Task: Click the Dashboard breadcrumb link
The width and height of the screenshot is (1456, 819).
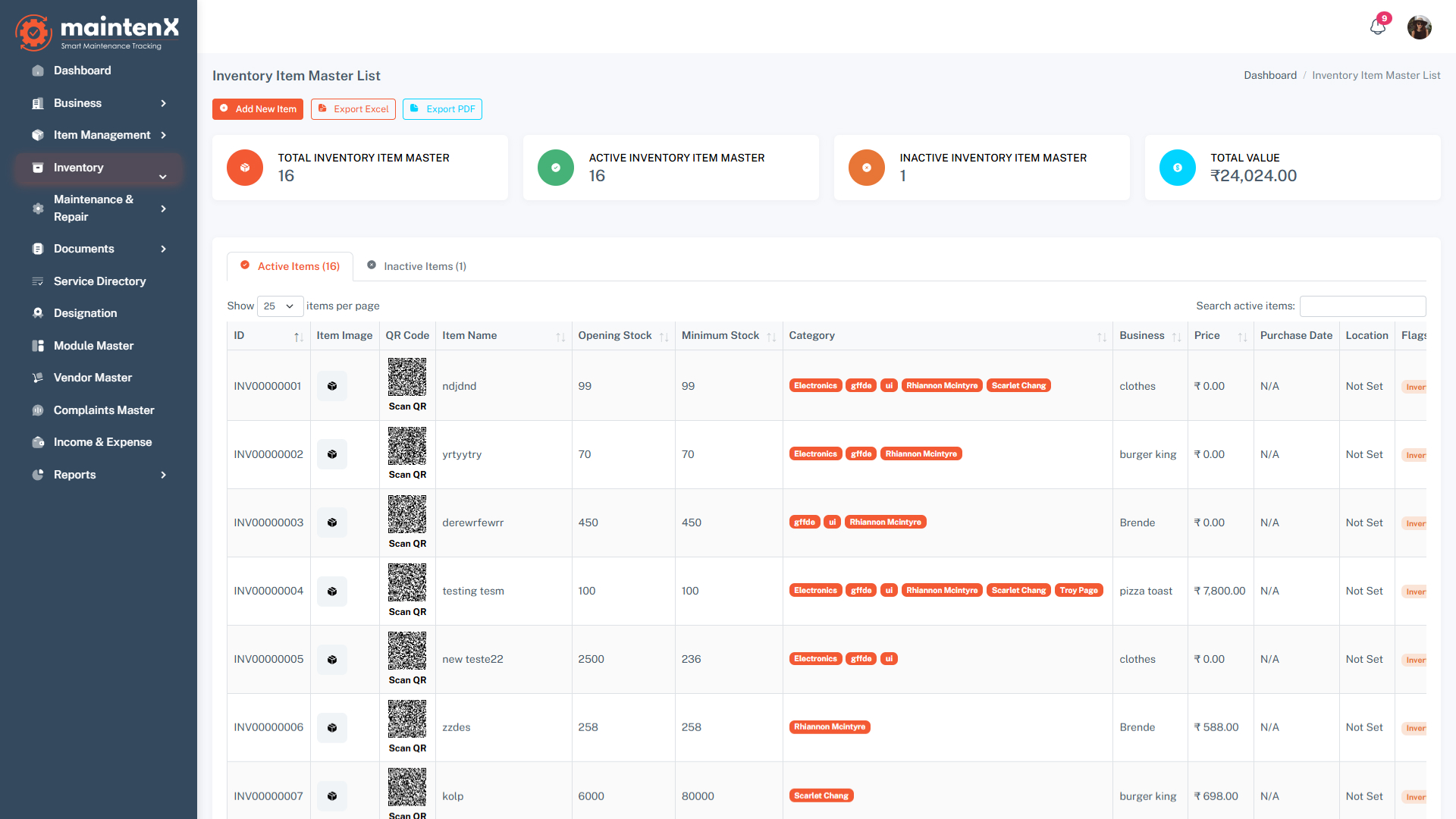Action: 1269,75
